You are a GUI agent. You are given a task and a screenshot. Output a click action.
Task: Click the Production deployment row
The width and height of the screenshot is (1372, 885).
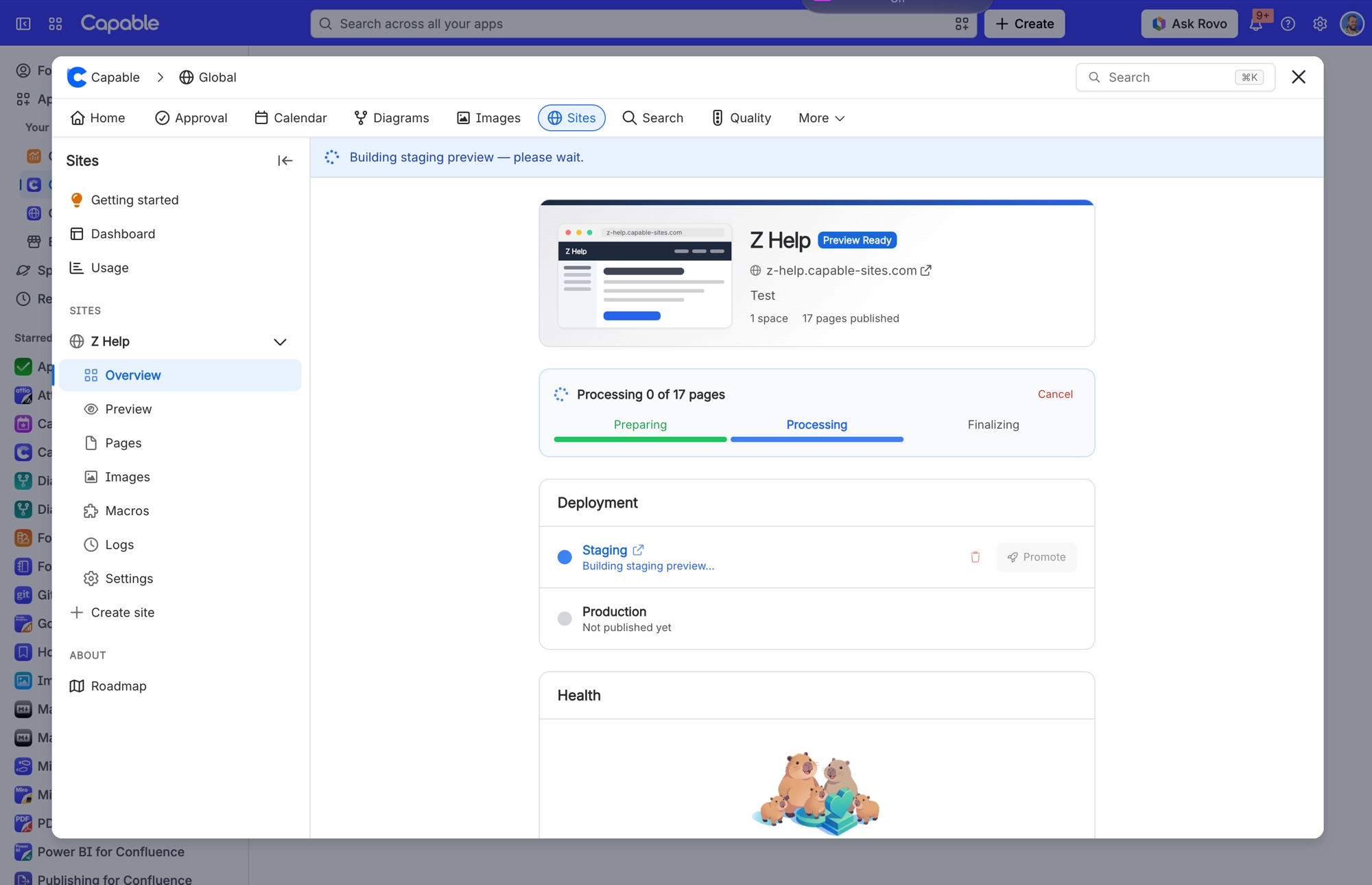point(816,619)
